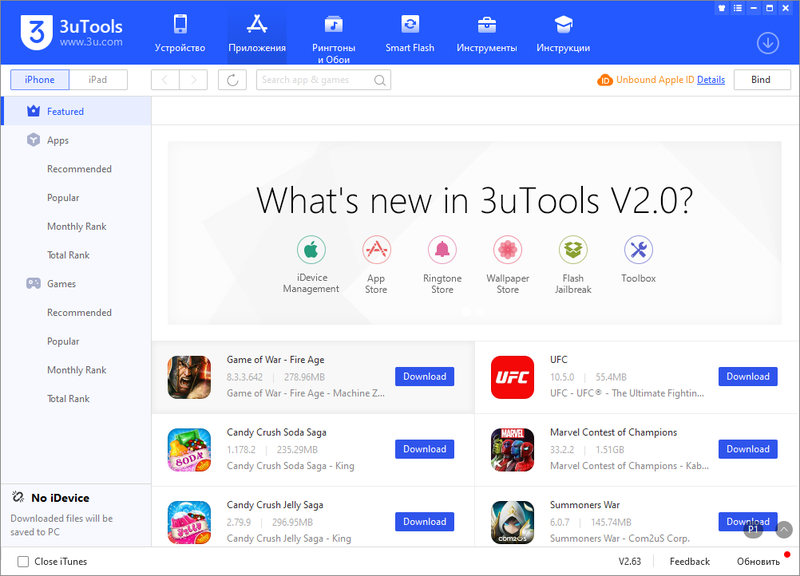Open the downloads arrow icon
Image resolution: width=800 pixels, height=576 pixels.
[768, 43]
